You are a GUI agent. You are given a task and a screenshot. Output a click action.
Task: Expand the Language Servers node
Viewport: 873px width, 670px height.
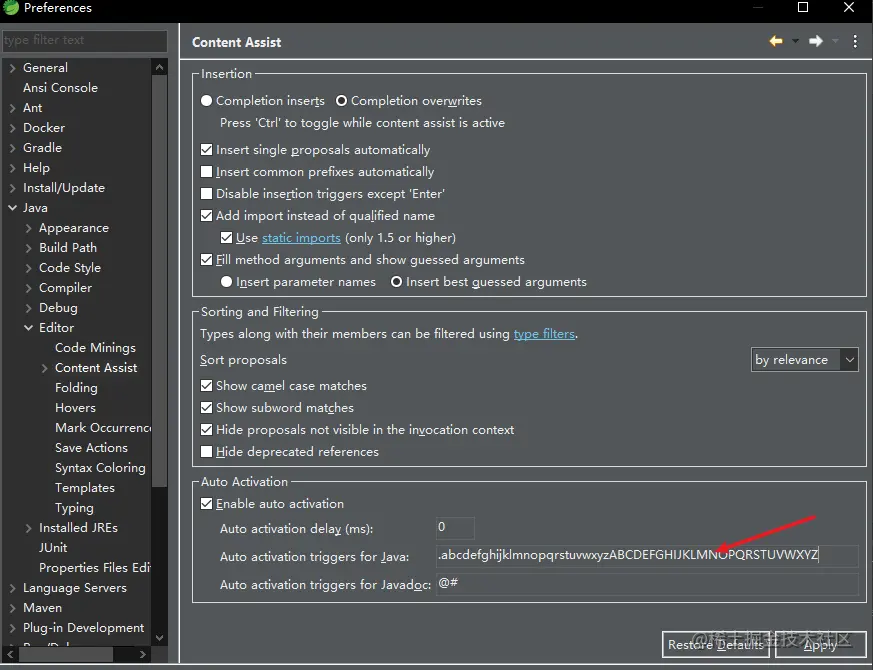click(x=12, y=588)
